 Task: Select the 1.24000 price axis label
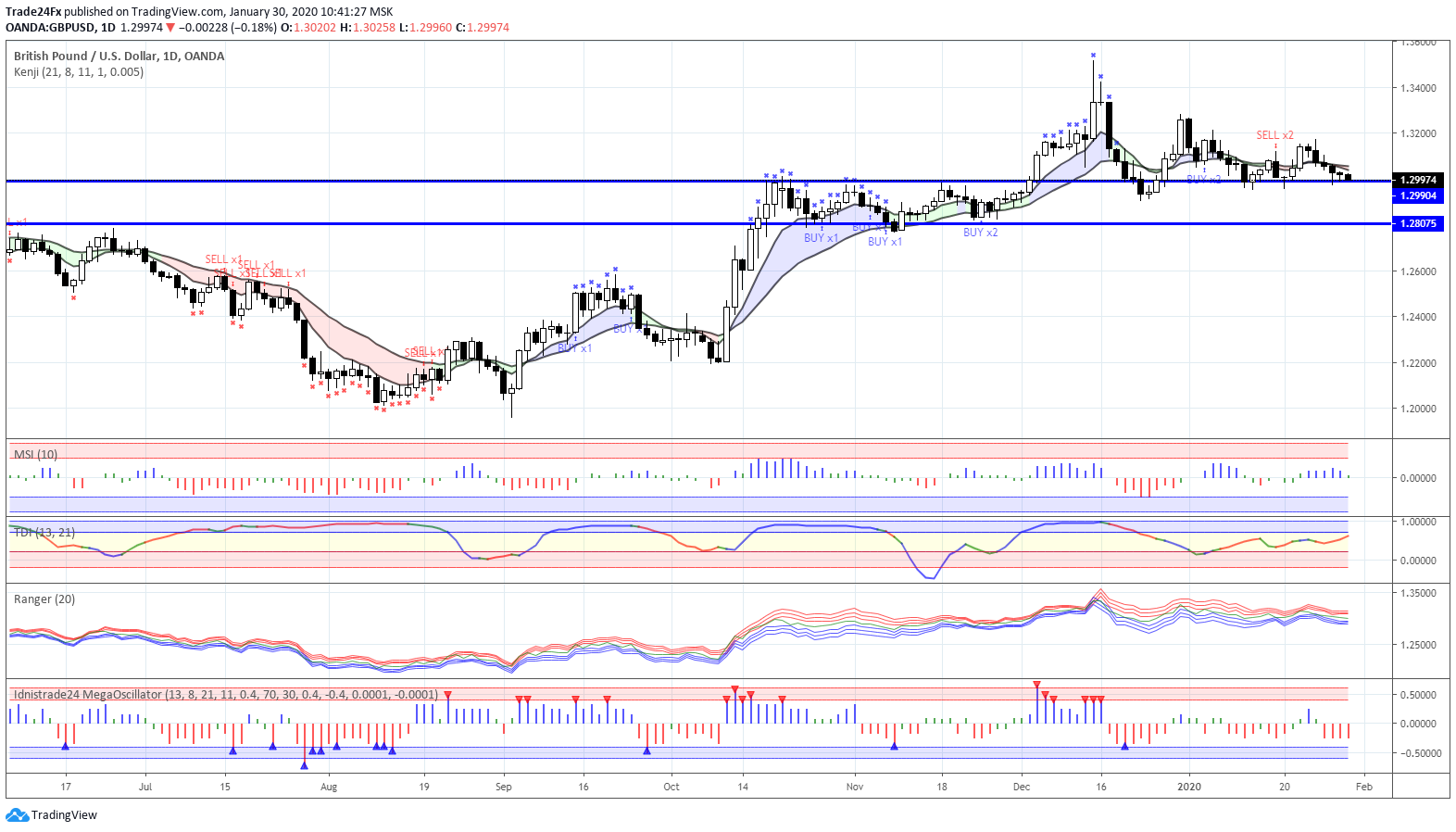tap(1418, 317)
